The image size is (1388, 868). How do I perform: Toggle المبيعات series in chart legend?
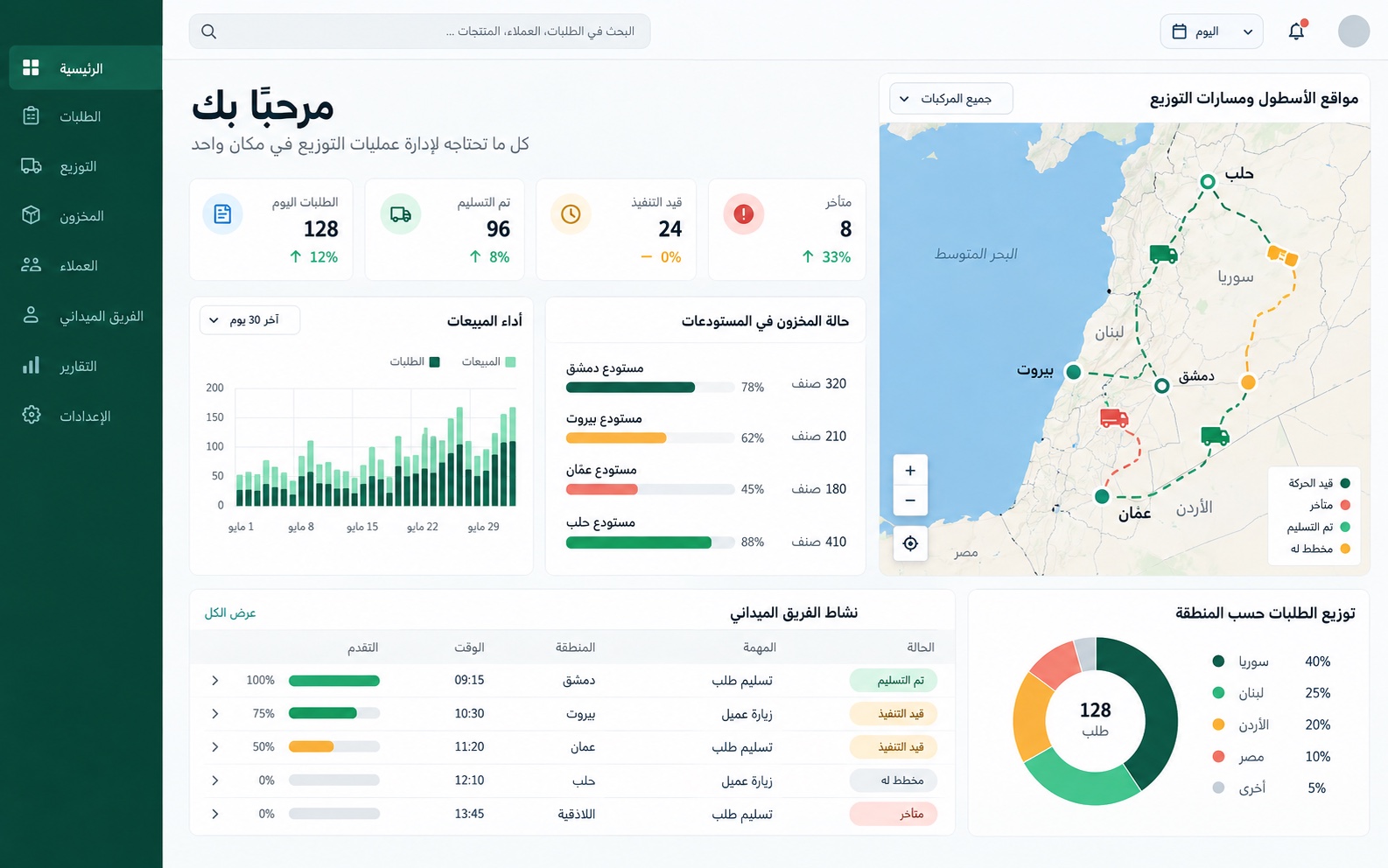pyautogui.click(x=488, y=361)
